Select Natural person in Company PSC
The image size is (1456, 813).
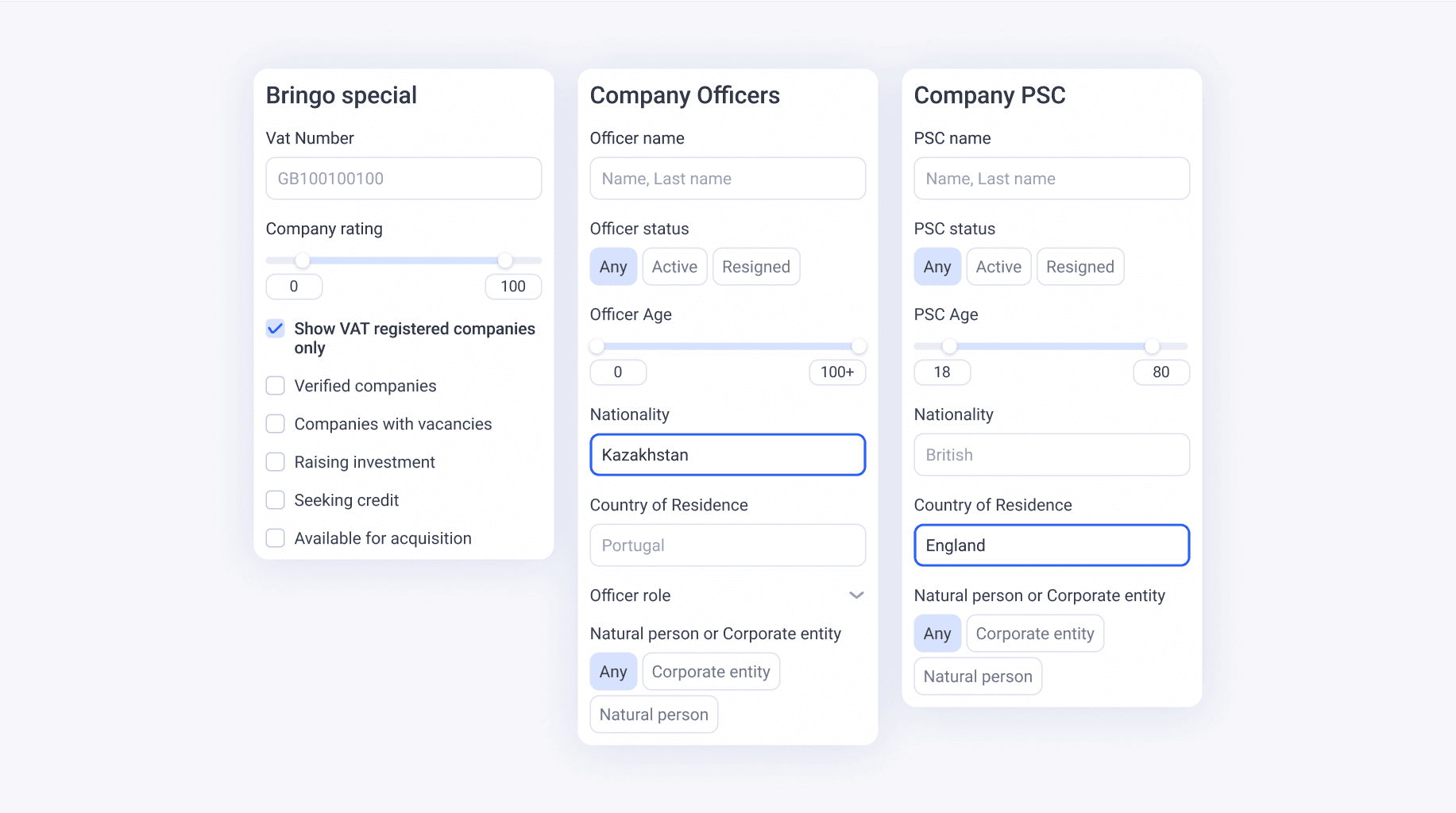(978, 676)
